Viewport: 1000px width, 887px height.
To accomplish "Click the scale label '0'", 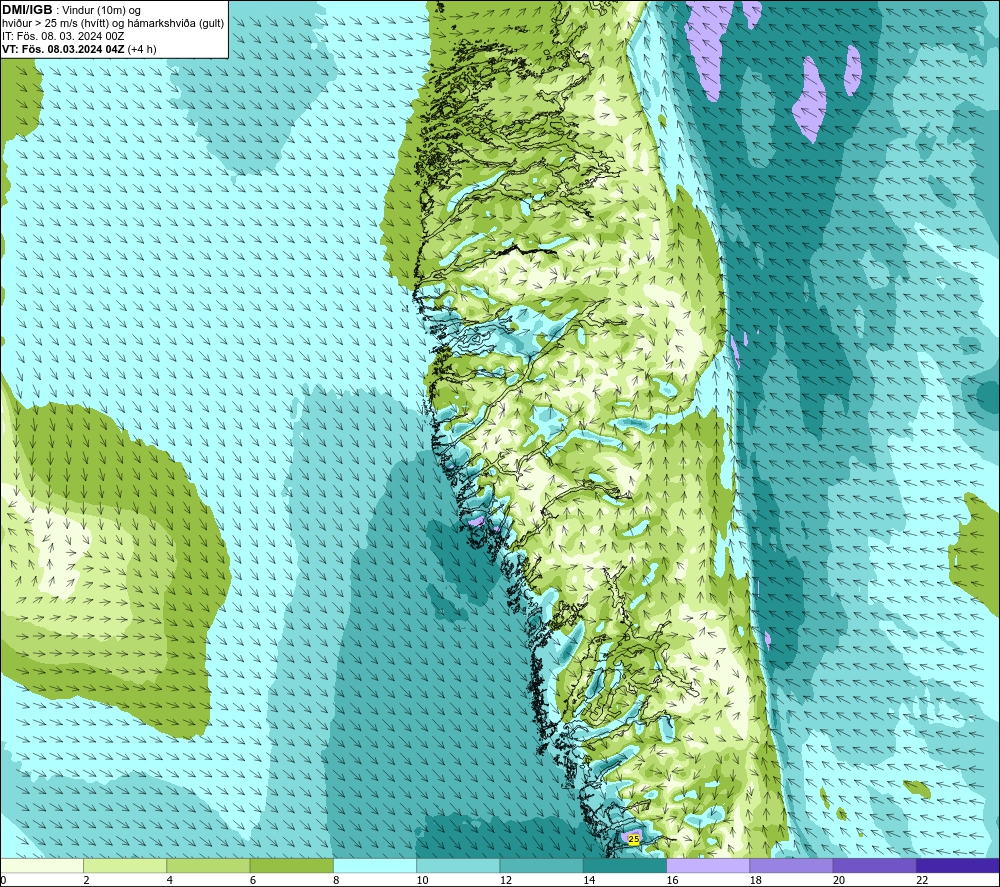I will coord(3,880).
